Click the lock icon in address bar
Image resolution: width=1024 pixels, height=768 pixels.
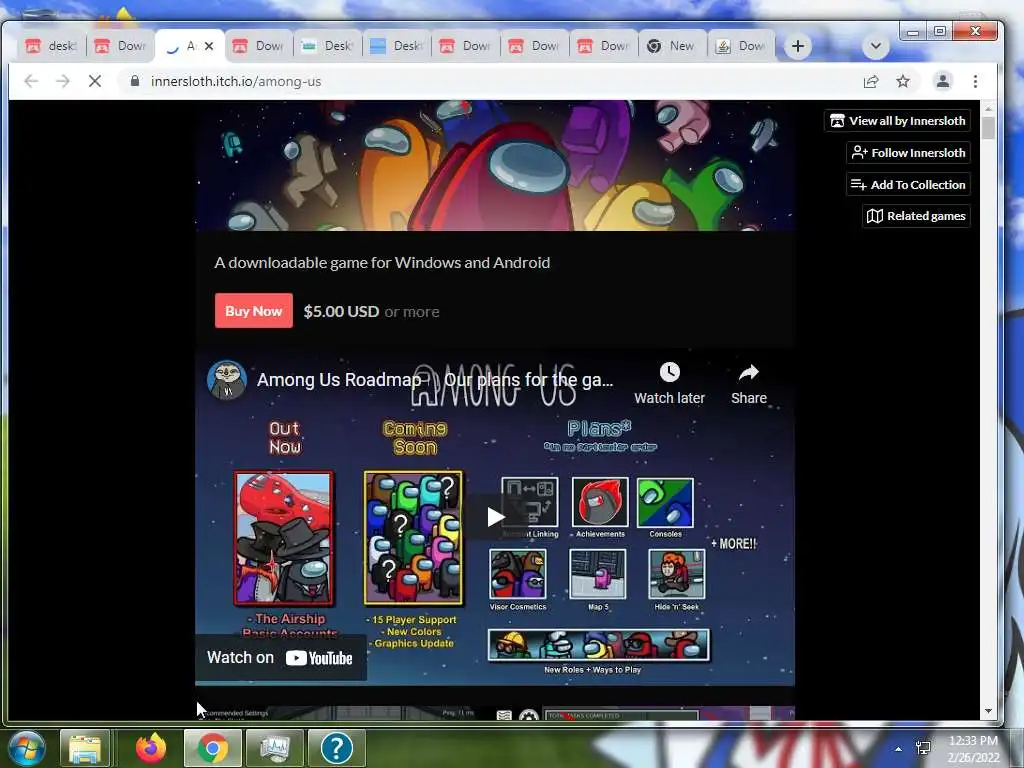click(135, 81)
